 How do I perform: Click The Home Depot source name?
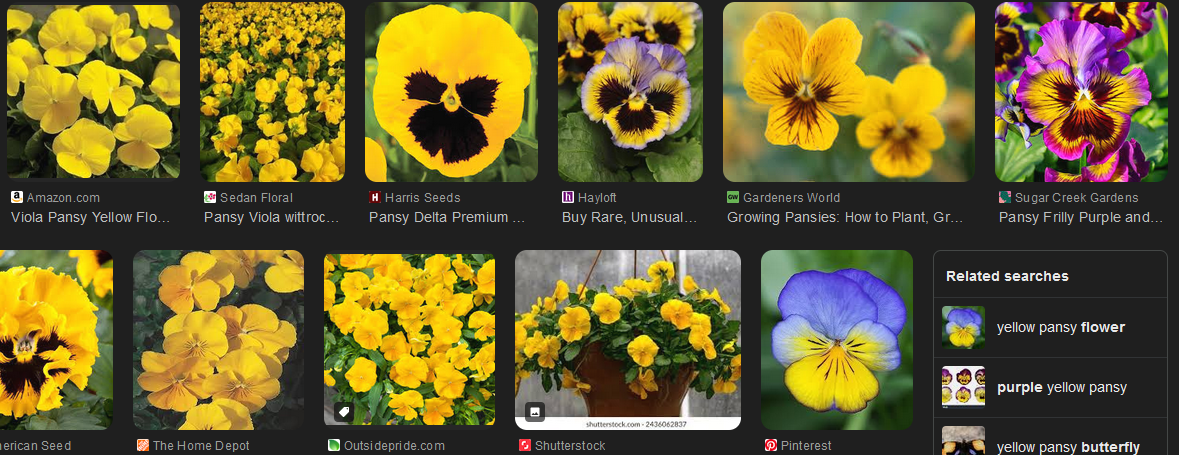coord(202,446)
